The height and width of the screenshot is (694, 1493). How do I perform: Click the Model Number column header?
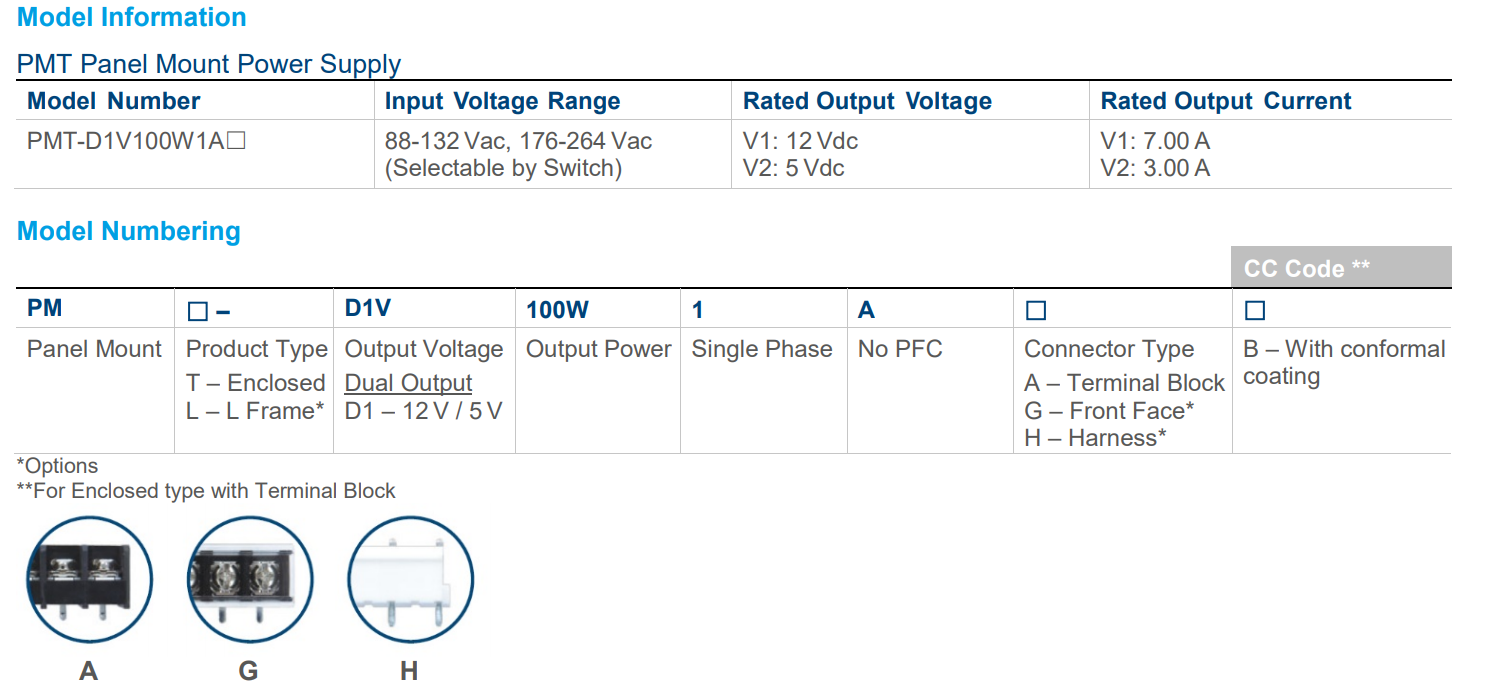pyautogui.click(x=113, y=101)
